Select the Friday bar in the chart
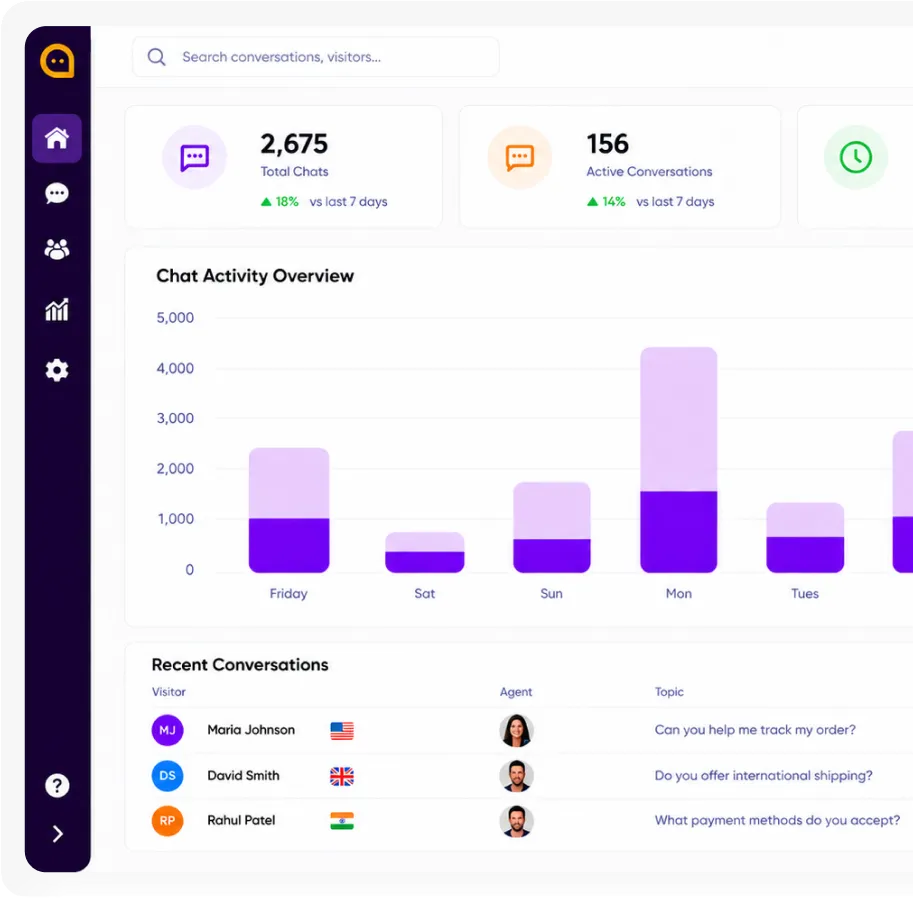The image size is (913, 898). (x=289, y=510)
